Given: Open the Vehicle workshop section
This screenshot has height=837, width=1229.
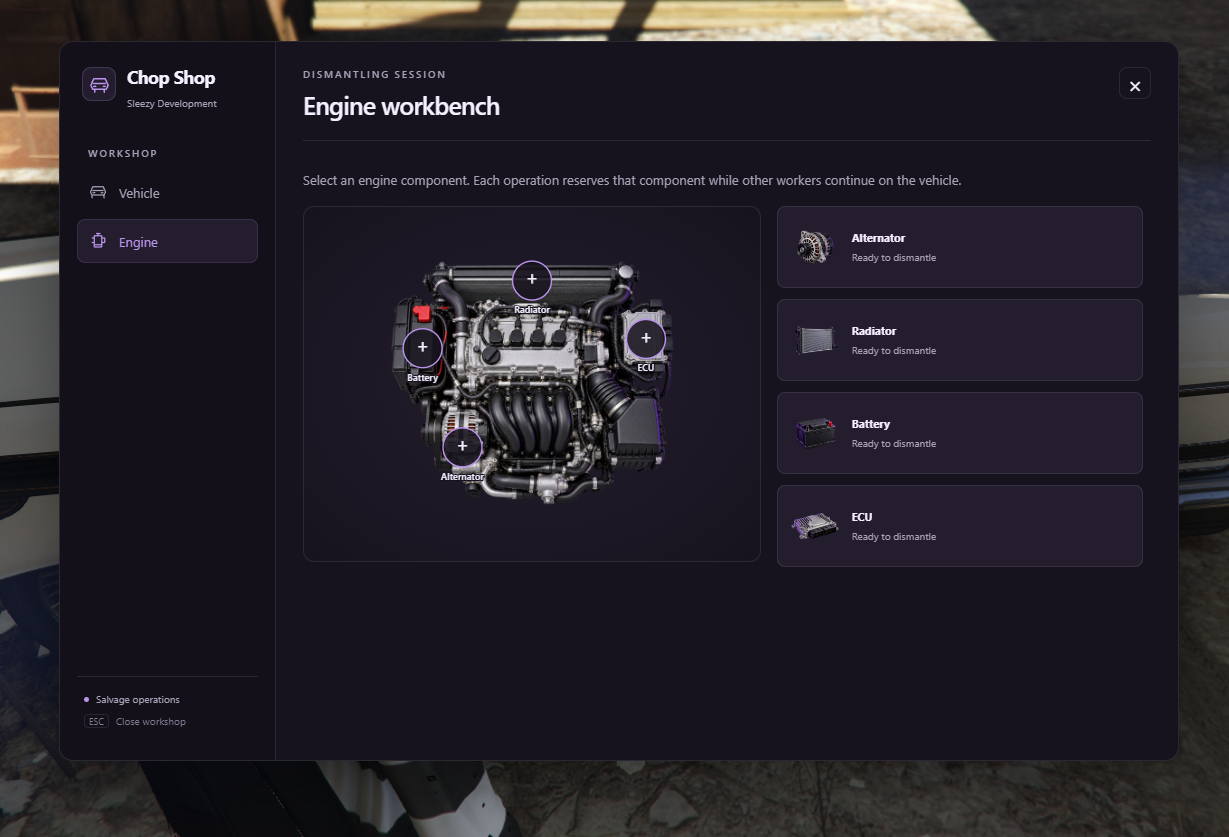Looking at the screenshot, I should click(167, 193).
